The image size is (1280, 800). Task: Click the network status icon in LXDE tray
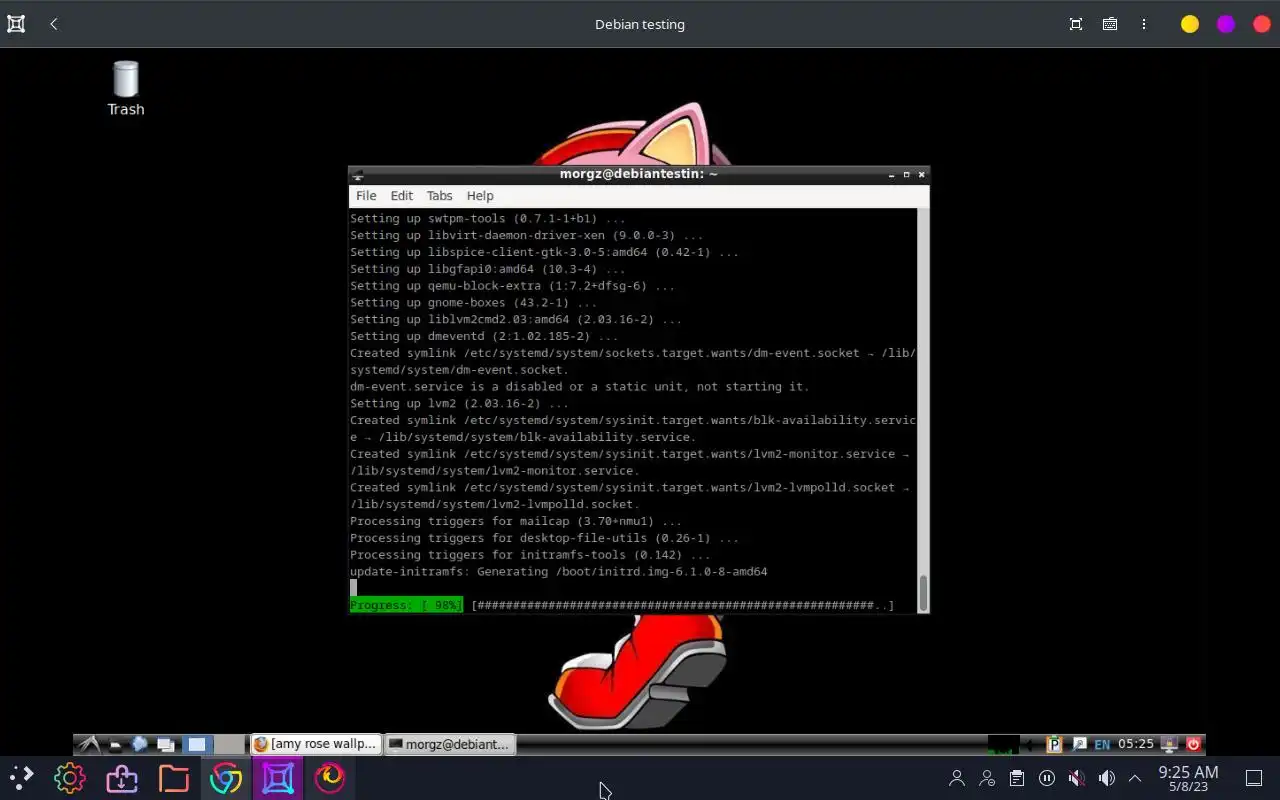[1080, 745]
